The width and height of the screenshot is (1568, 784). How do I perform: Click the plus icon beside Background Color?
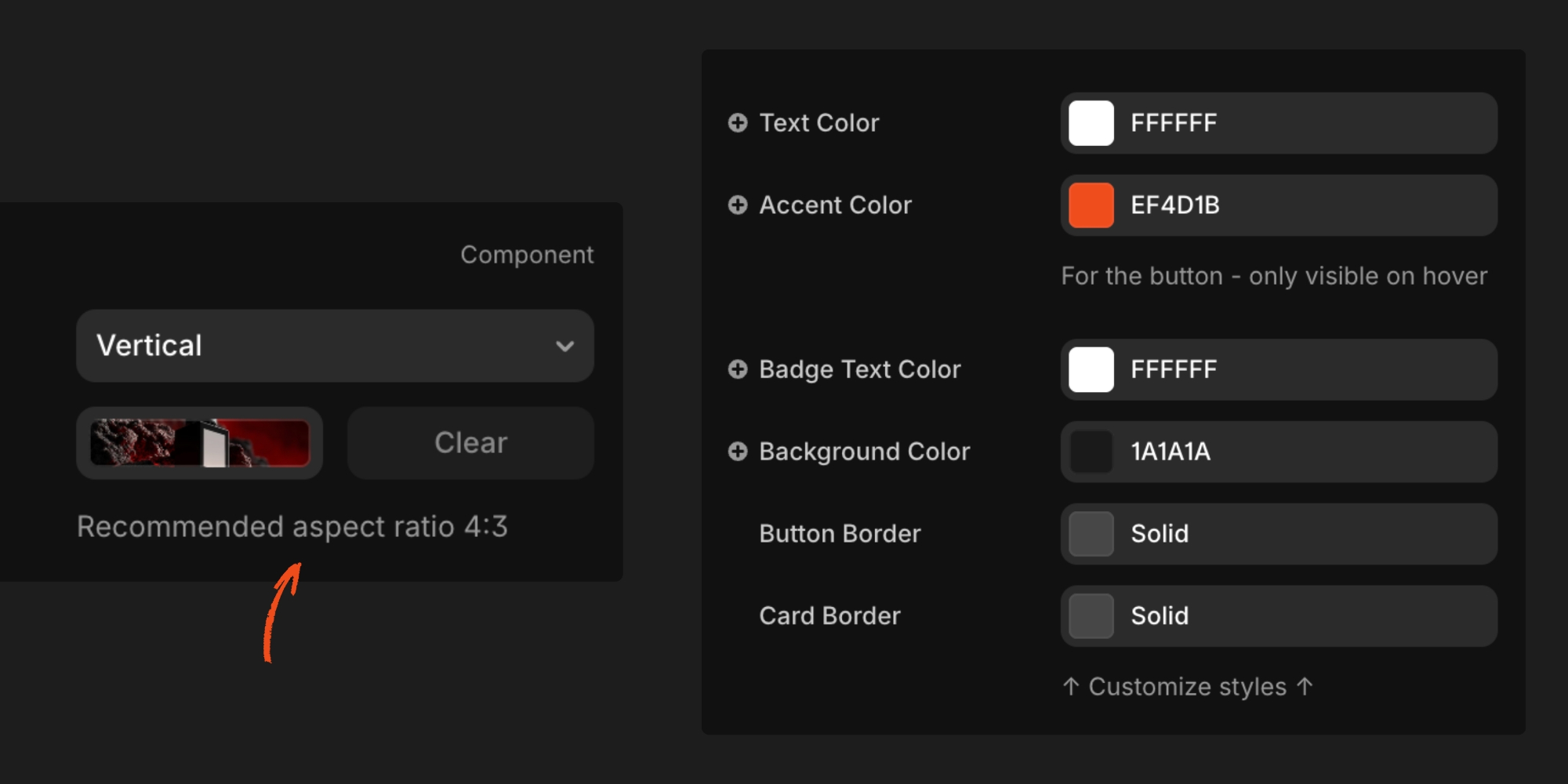738,452
